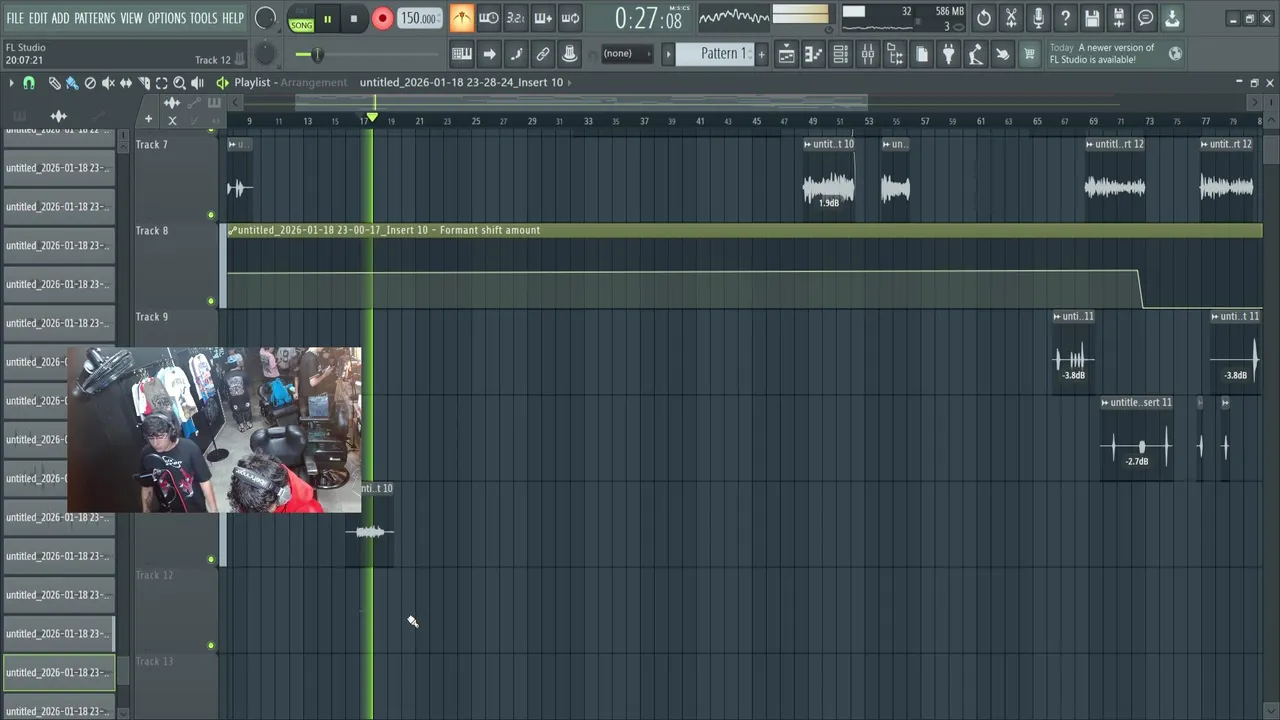The width and height of the screenshot is (1280, 720).
Task: Toggle the overdub (blend recording) icon
Action: point(542,18)
